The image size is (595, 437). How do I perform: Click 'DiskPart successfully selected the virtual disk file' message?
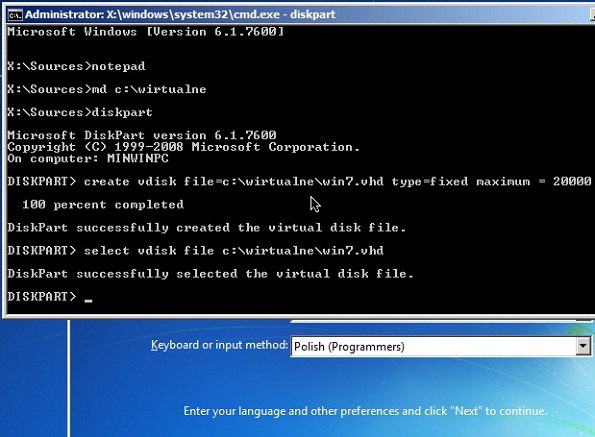(210, 274)
